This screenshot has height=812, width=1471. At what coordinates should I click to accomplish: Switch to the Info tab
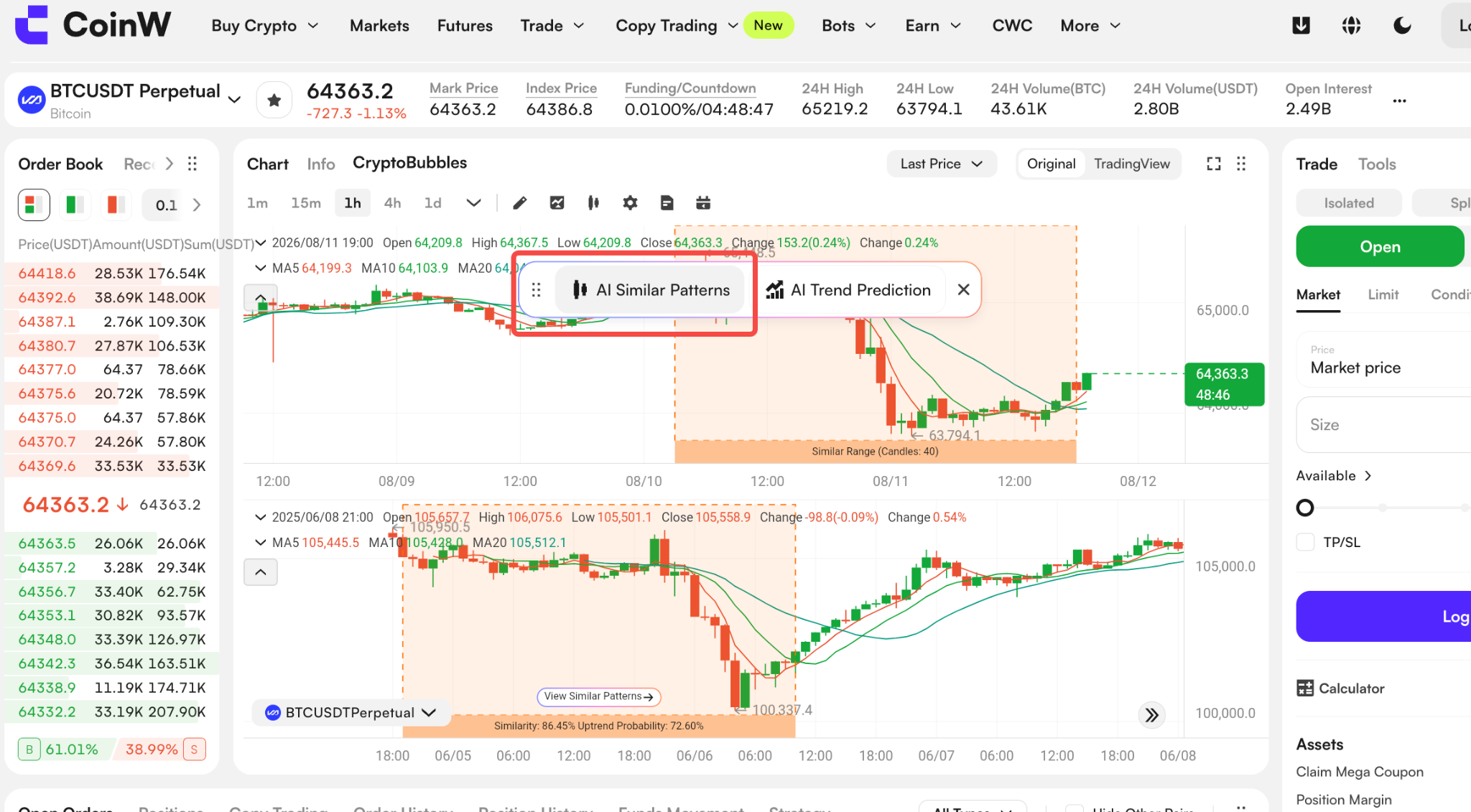320,164
